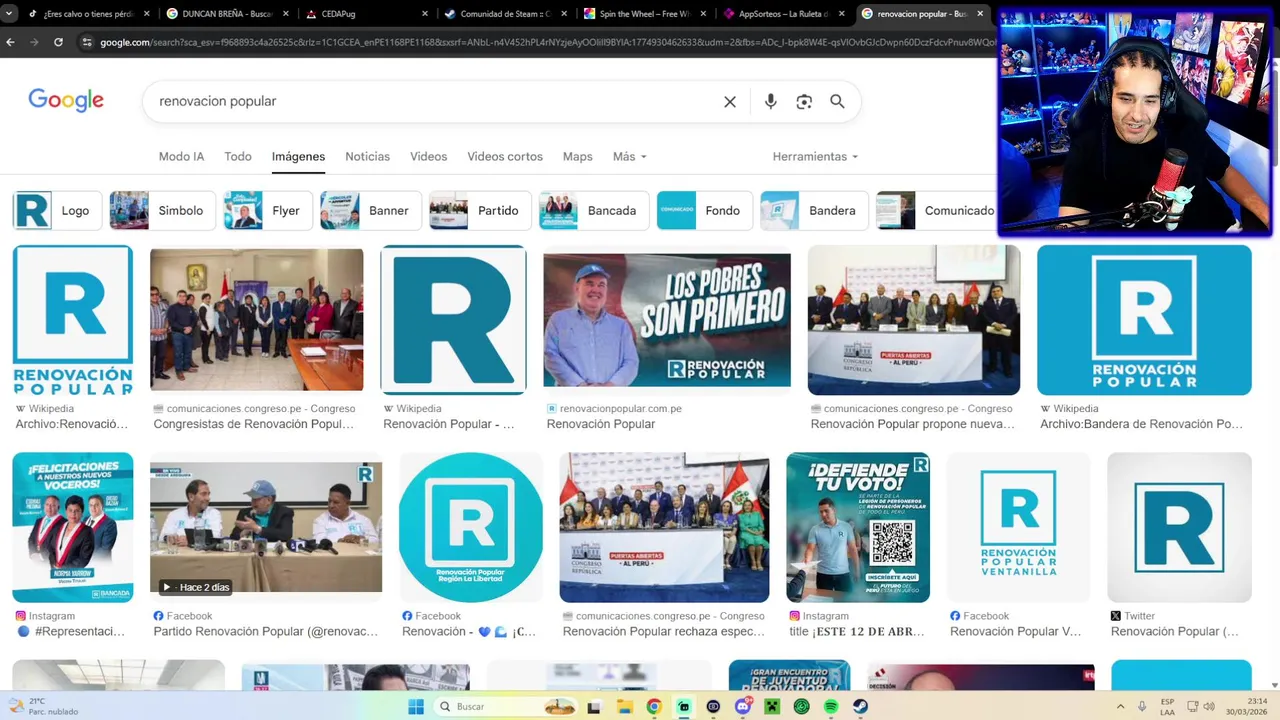Viewport: 1280px width, 720px height.
Task: Open Steam from the taskbar
Action: pyautogui.click(x=860, y=707)
